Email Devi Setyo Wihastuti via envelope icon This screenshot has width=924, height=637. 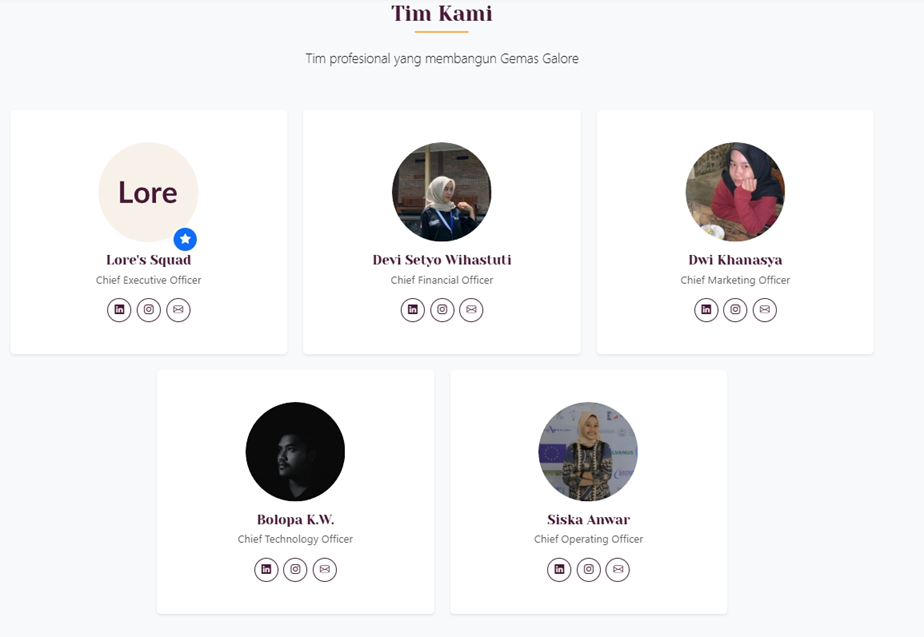pyautogui.click(x=471, y=310)
